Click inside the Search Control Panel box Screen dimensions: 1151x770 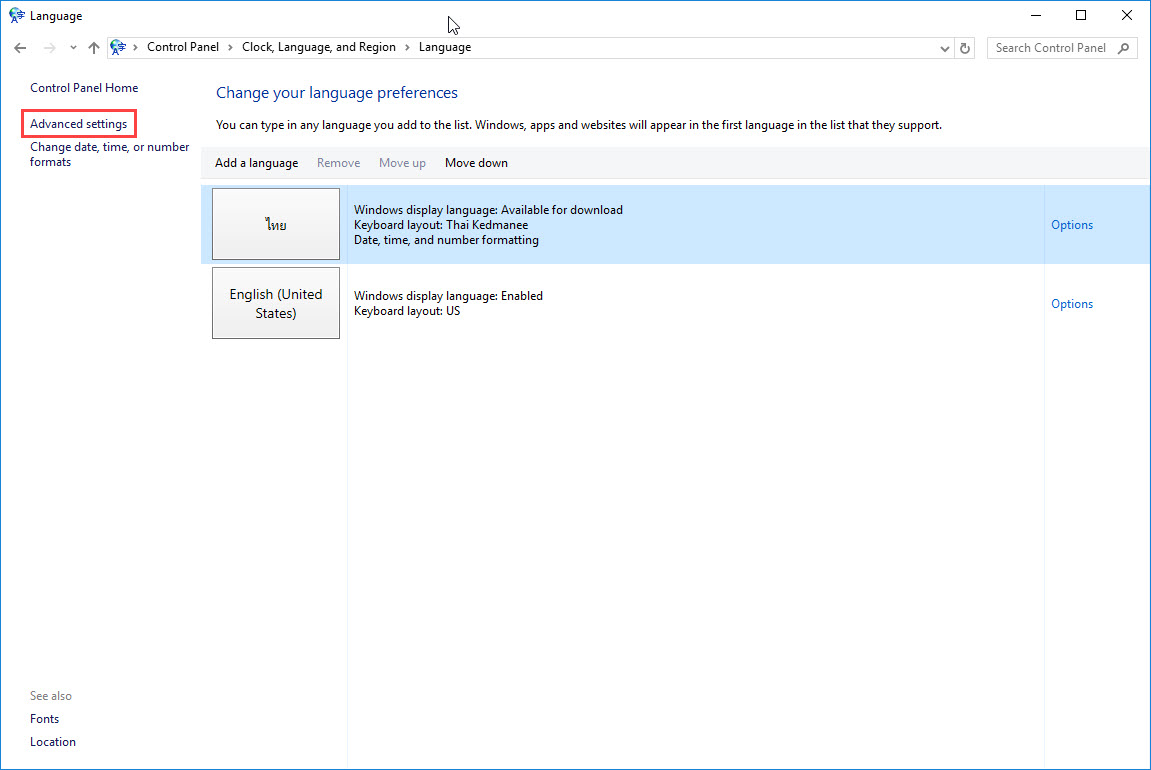pyautogui.click(x=1050, y=47)
